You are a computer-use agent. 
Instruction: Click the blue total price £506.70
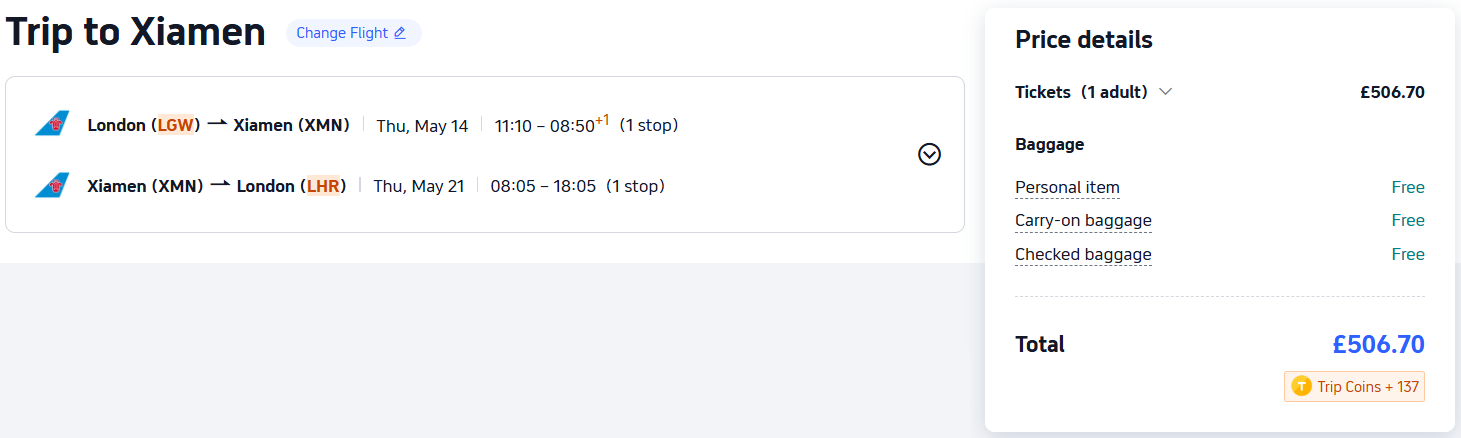(1377, 345)
